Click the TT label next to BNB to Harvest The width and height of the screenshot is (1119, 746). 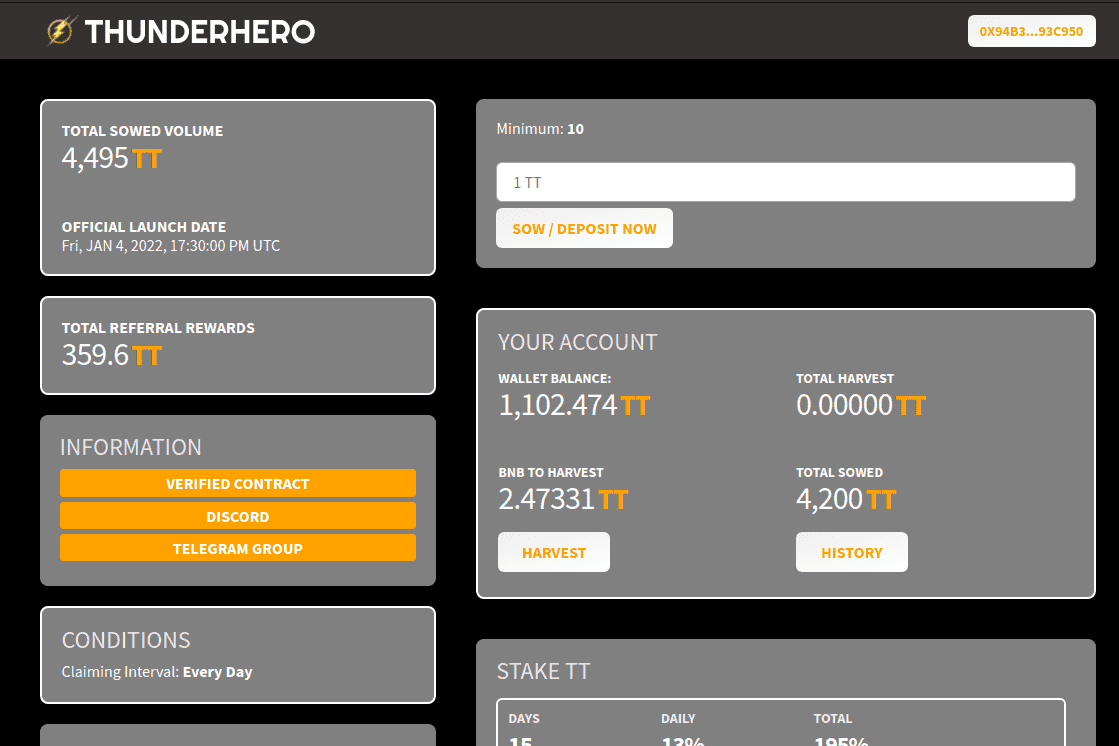(x=613, y=498)
